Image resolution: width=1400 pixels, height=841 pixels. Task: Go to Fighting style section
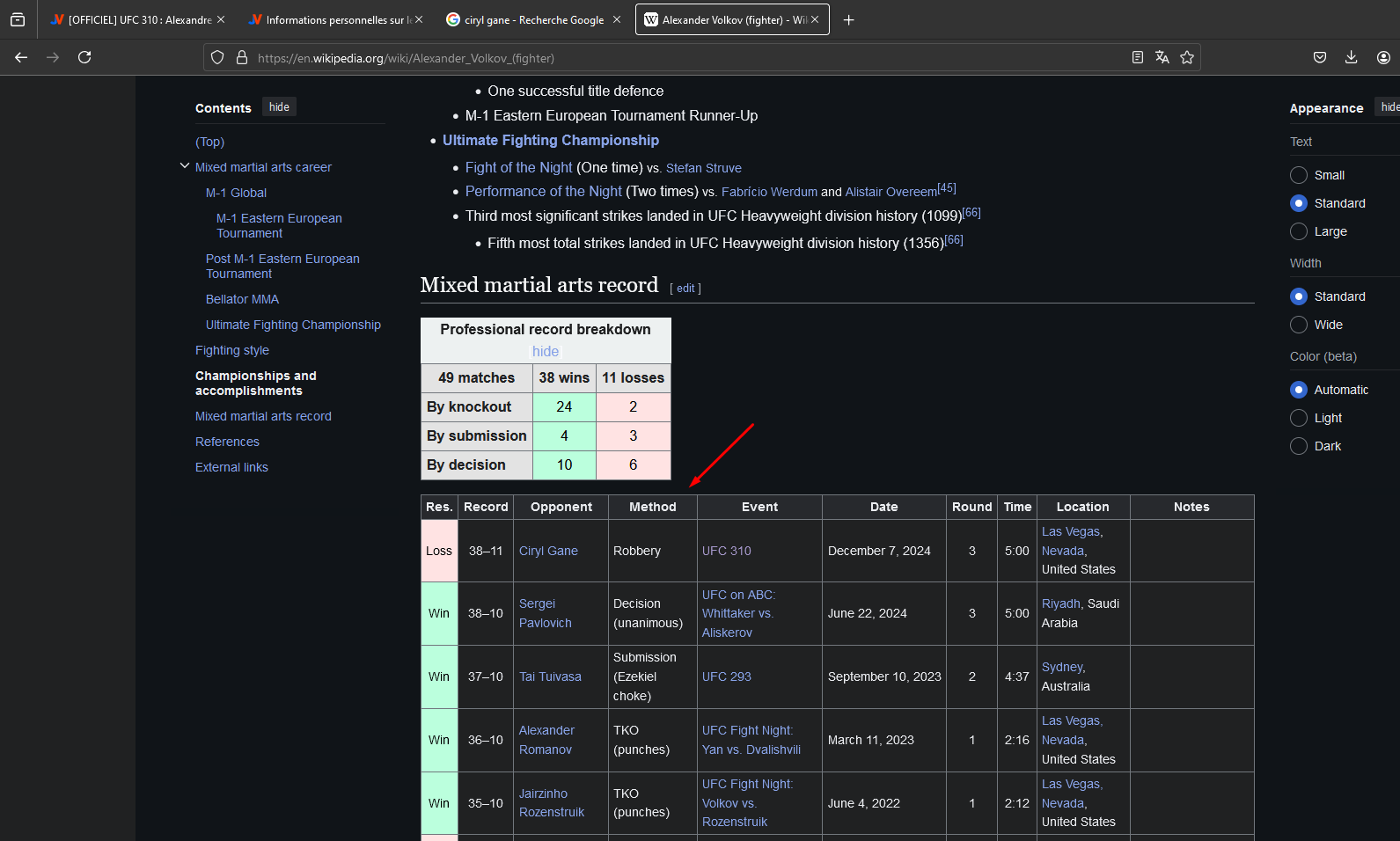click(x=232, y=350)
